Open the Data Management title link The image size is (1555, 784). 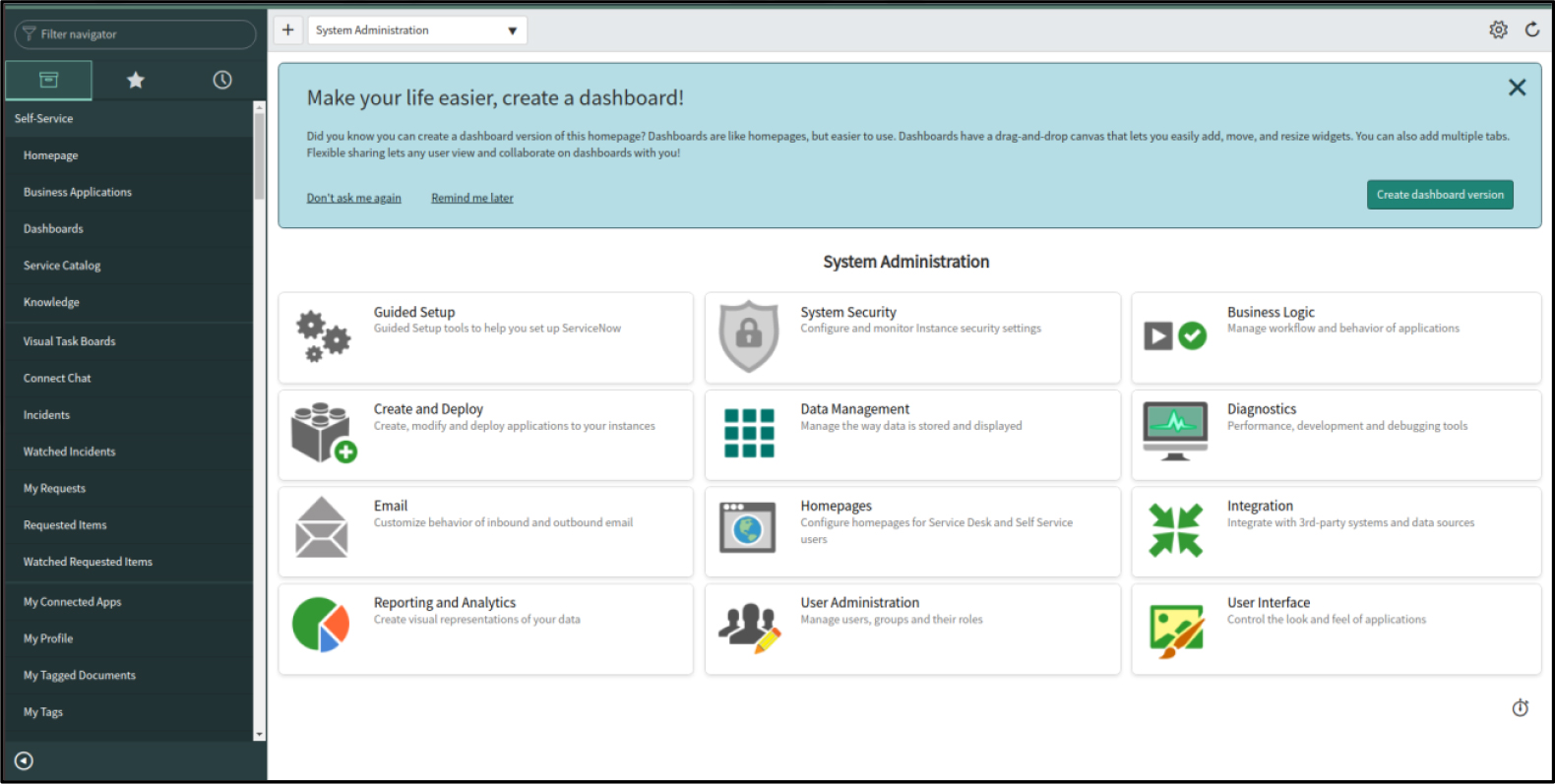click(x=855, y=409)
